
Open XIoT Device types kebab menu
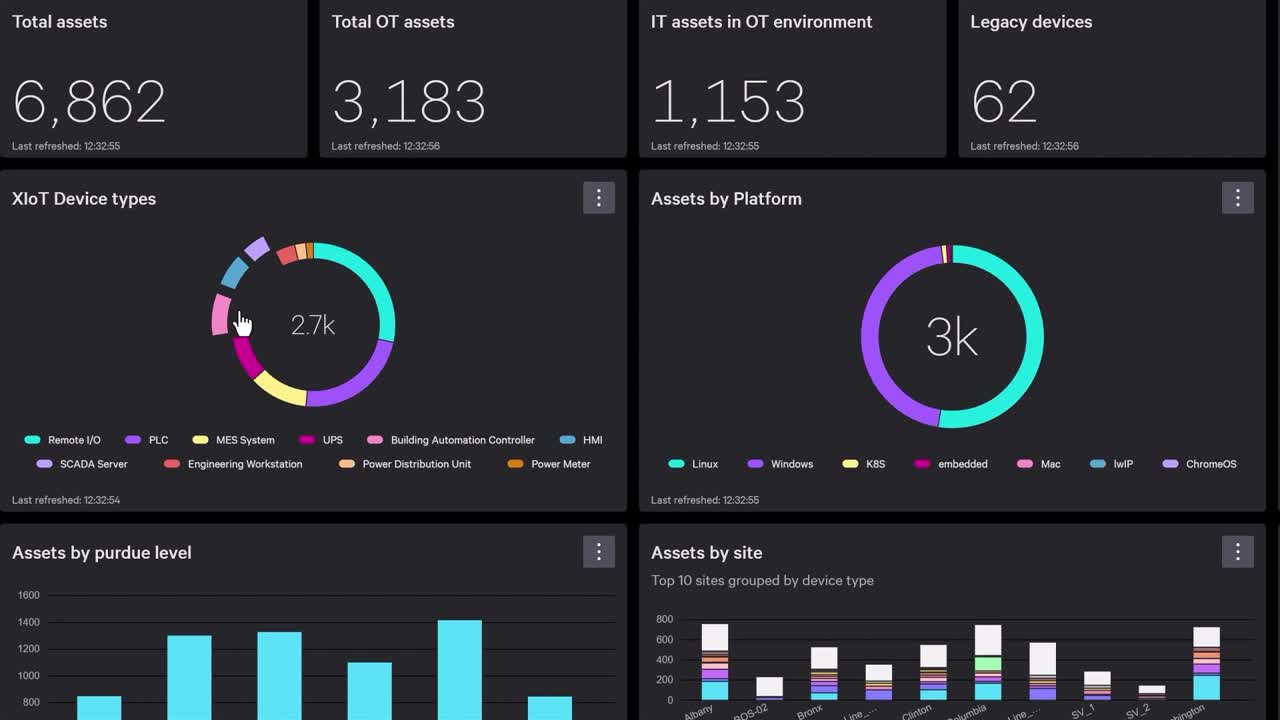coord(598,198)
